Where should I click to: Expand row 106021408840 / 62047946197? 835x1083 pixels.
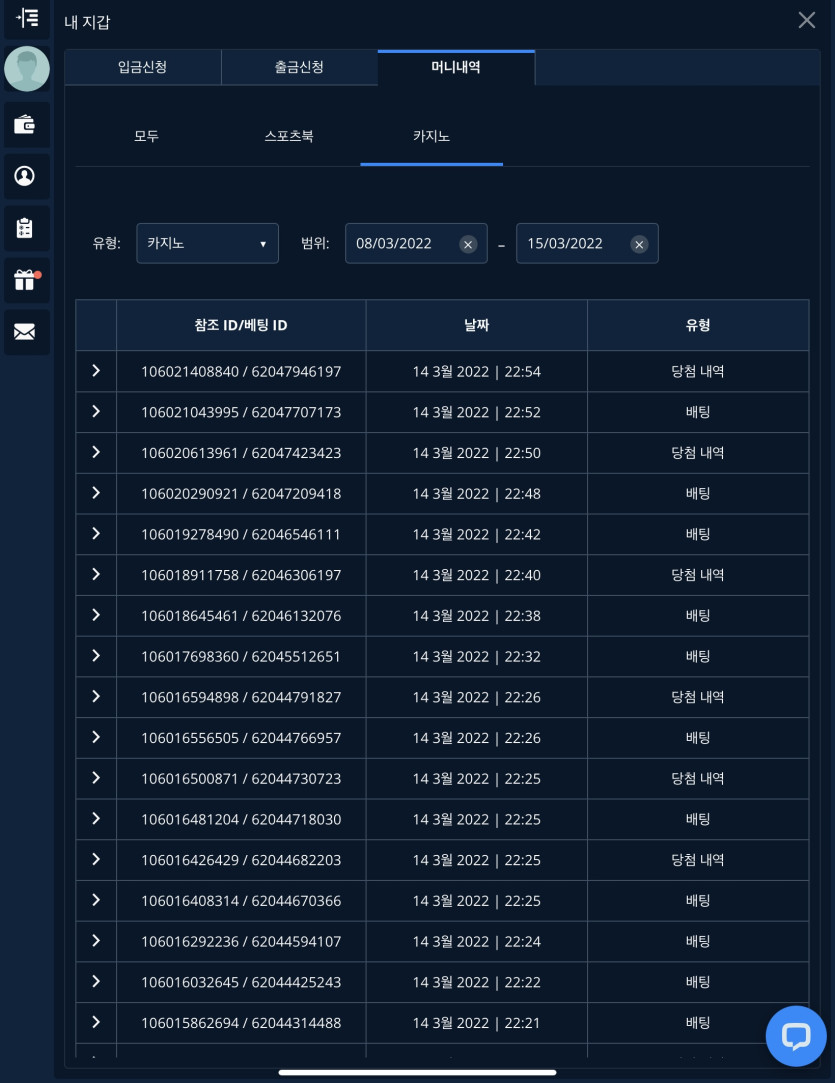coord(96,371)
